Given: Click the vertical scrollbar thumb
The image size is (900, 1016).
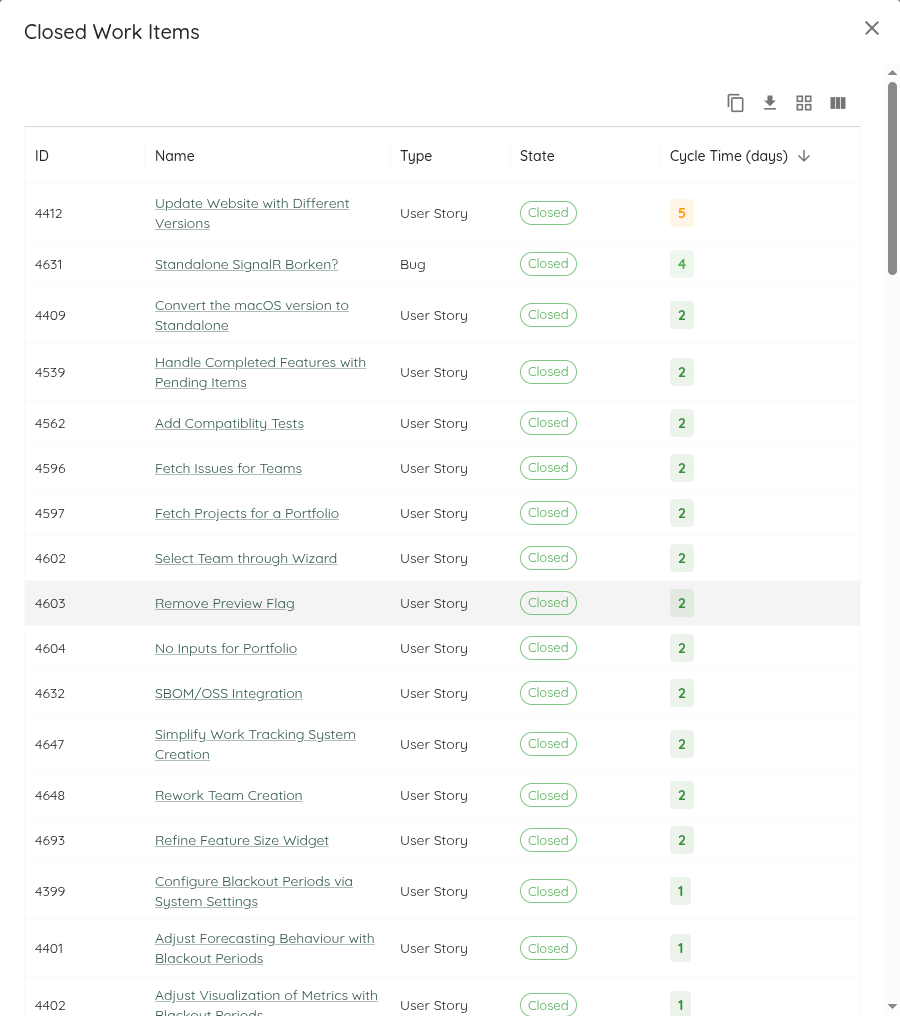Looking at the screenshot, I should pos(892,178).
